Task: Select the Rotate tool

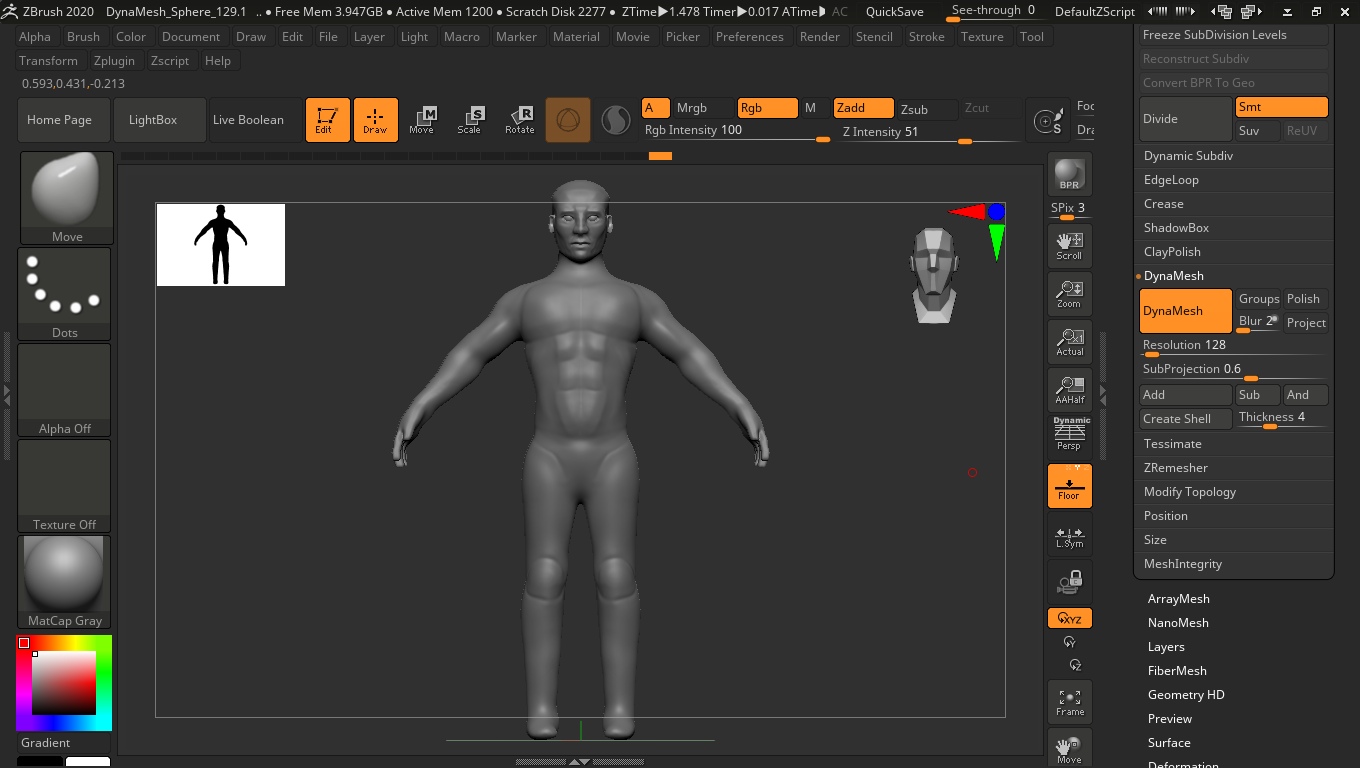Action: coord(520,120)
